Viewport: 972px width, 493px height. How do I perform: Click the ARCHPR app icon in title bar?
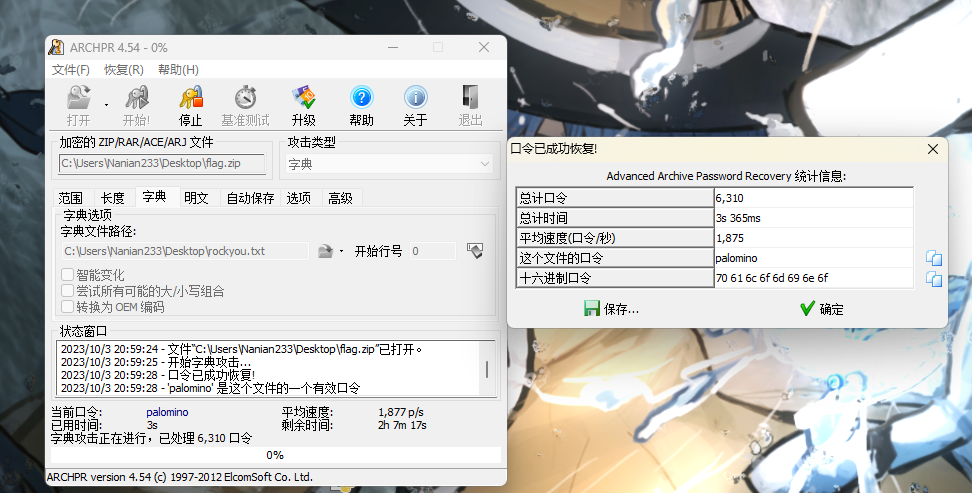[56, 47]
